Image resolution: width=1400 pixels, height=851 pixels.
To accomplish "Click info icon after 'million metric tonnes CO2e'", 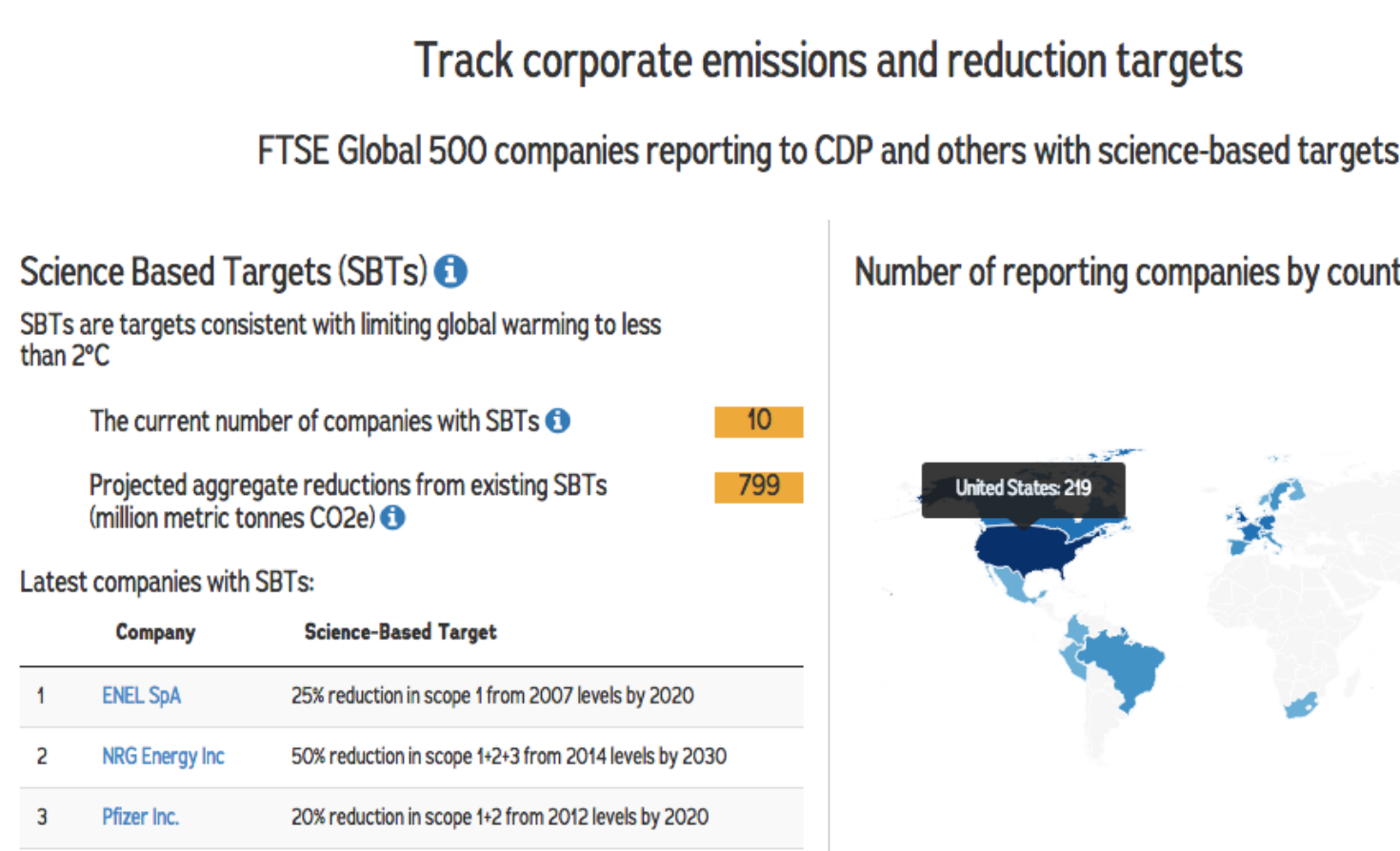I will coord(392,518).
